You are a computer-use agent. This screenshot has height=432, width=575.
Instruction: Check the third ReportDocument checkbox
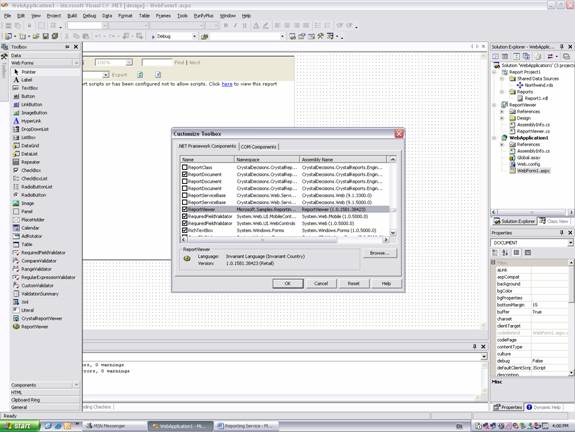click(x=185, y=188)
